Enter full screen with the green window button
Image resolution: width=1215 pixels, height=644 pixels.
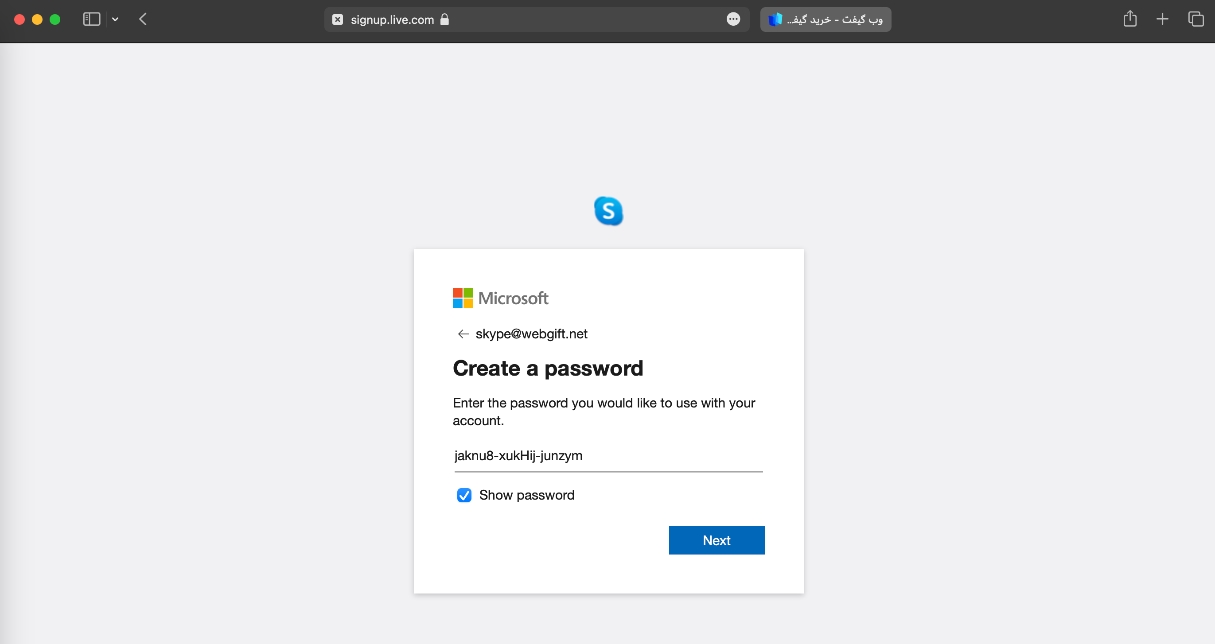[x=55, y=19]
